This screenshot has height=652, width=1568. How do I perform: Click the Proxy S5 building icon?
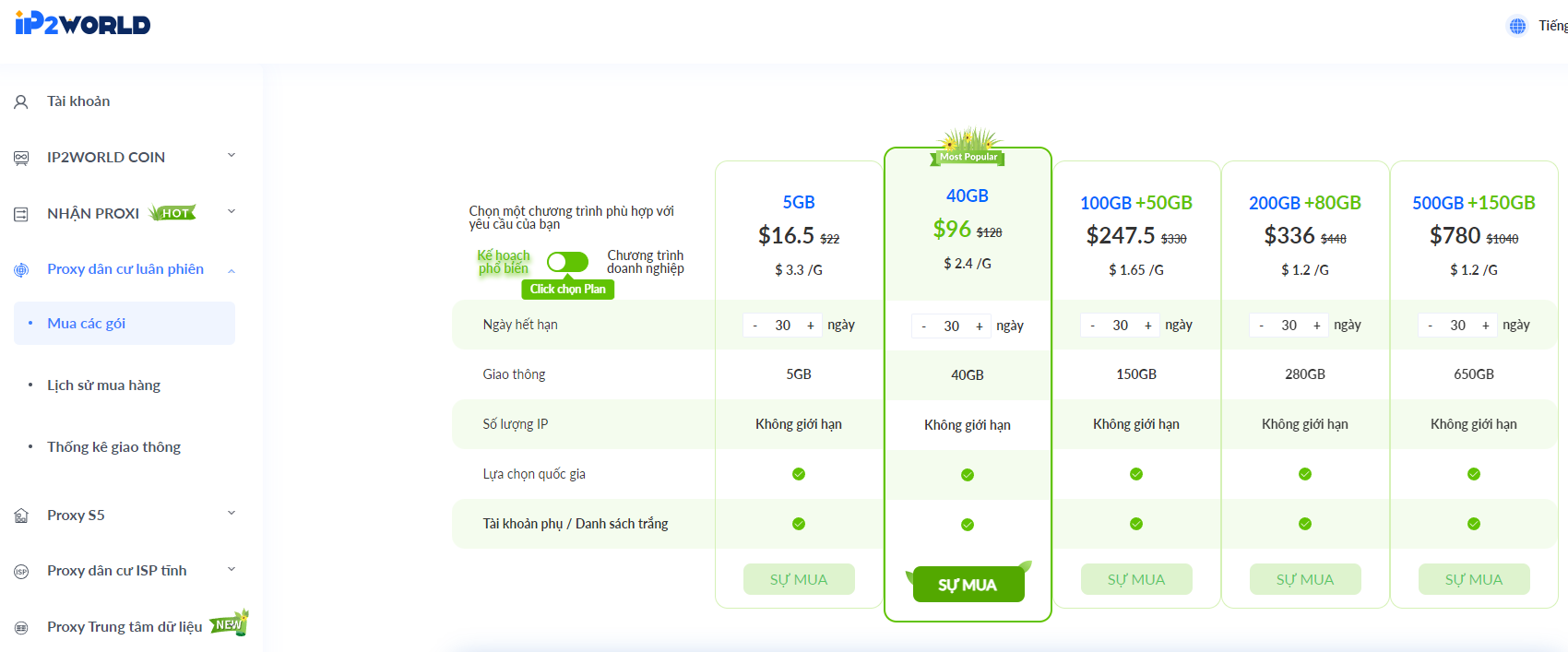pyautogui.click(x=21, y=516)
